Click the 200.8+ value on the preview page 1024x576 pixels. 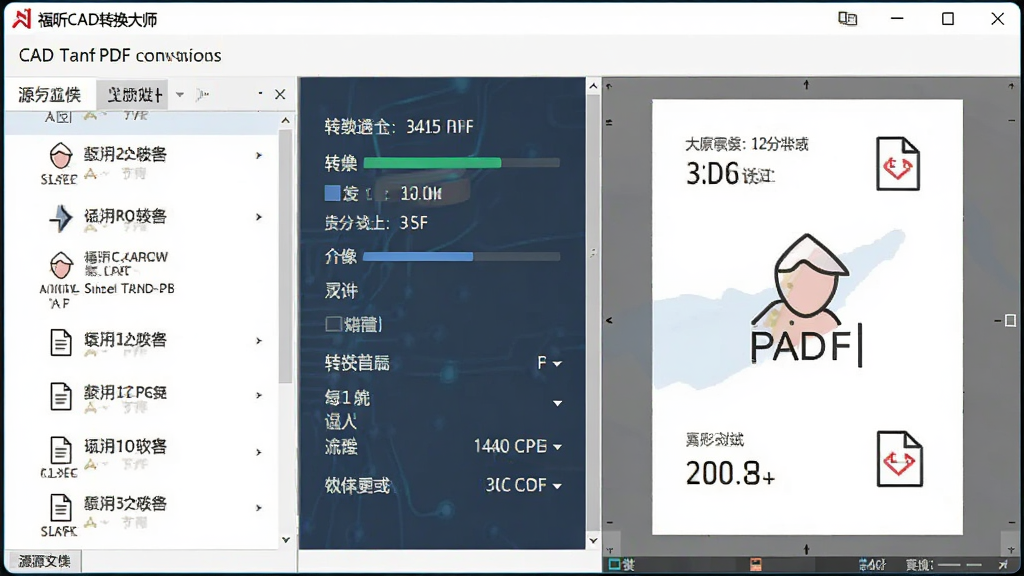coord(730,473)
